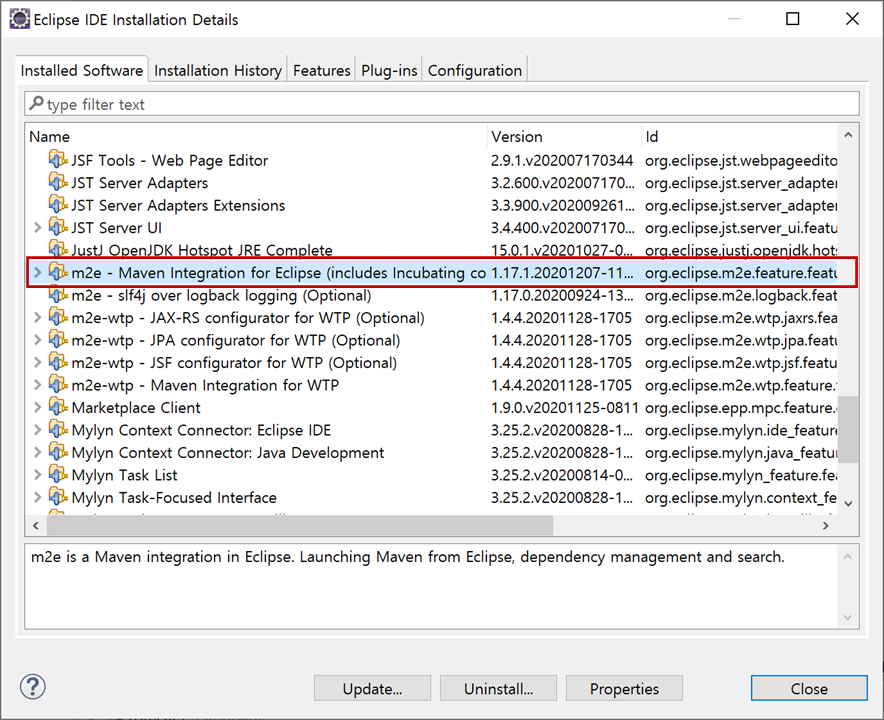Maximize the dialog window

tap(793, 19)
